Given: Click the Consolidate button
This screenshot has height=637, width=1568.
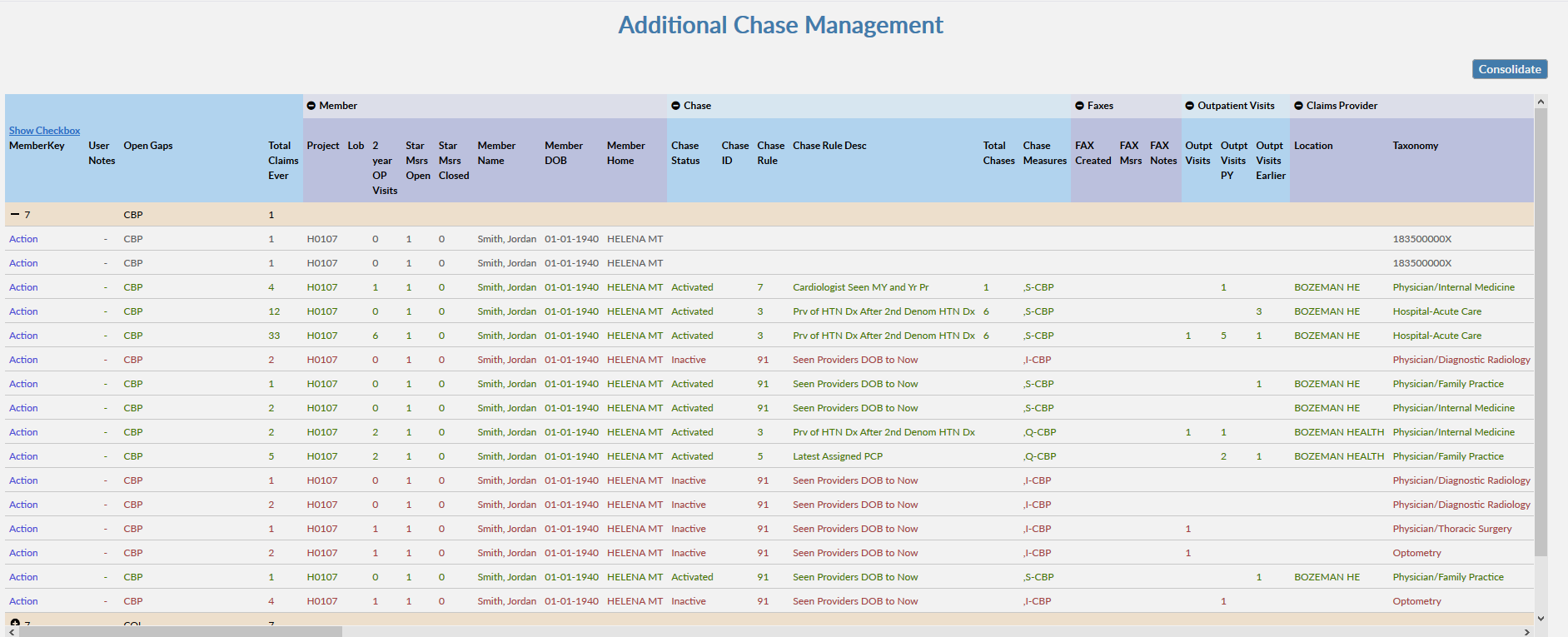Looking at the screenshot, I should click(1510, 69).
